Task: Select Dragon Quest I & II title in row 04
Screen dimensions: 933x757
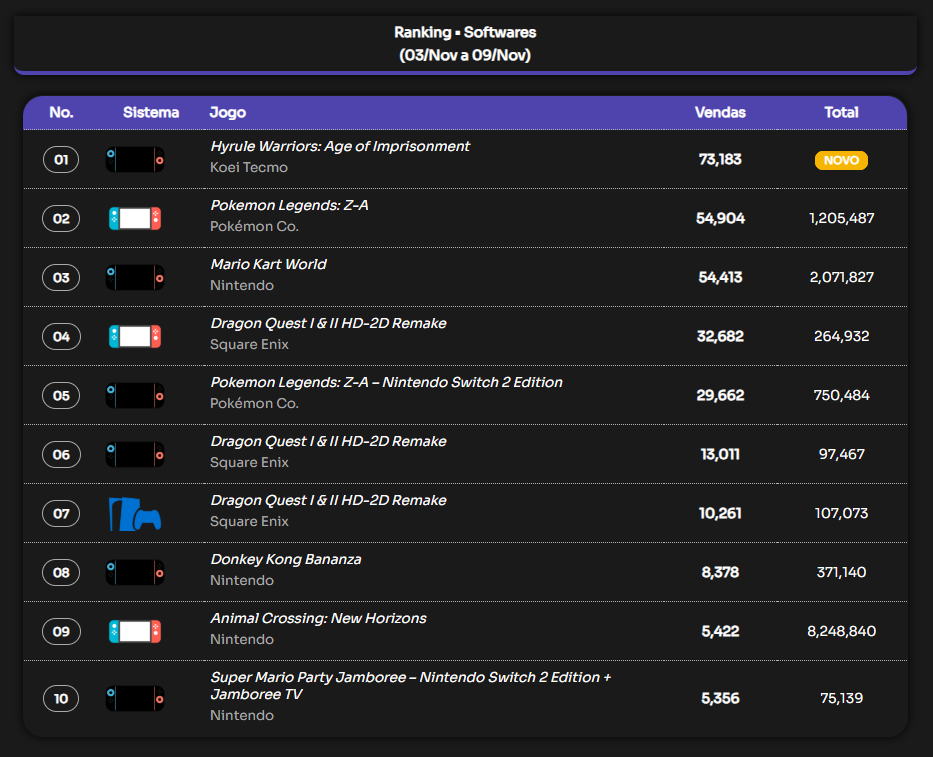Action: coord(328,323)
